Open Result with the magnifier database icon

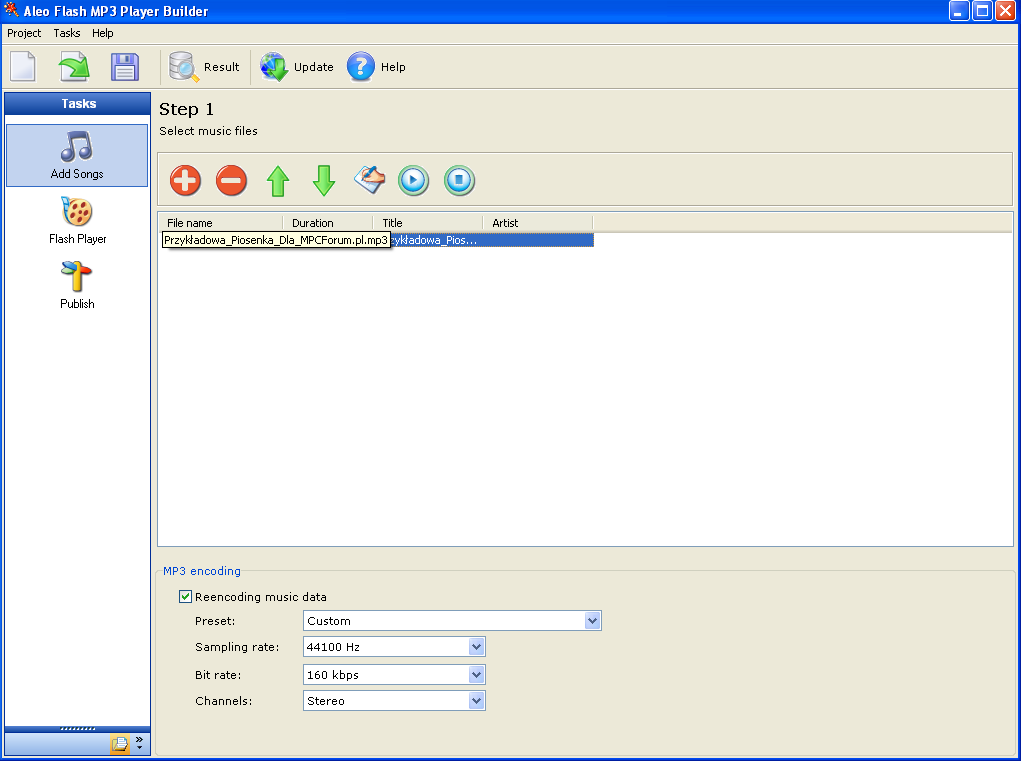(x=204, y=66)
